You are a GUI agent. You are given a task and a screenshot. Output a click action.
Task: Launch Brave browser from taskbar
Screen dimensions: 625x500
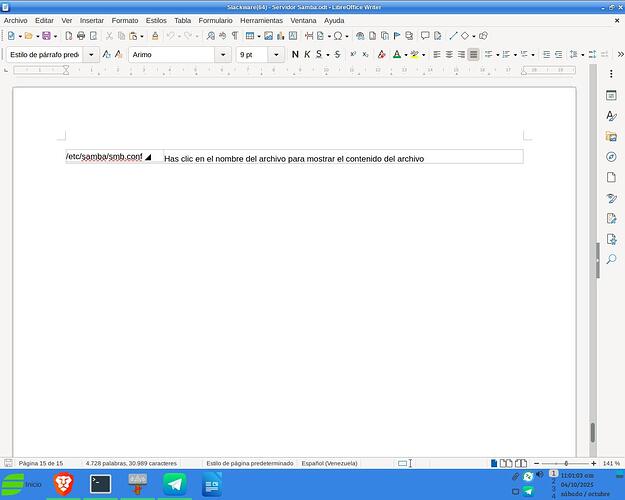click(x=64, y=484)
